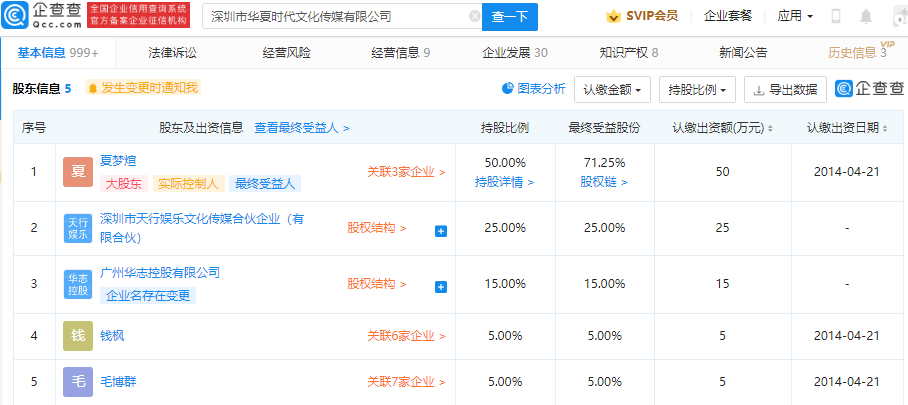The image size is (908, 405).
Task: Switch to the 基本信息 tab
Action: (57, 53)
